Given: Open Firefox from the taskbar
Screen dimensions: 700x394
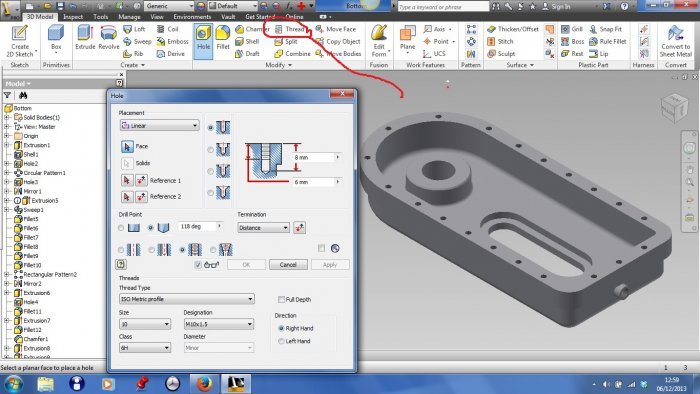Looking at the screenshot, I should tap(204, 384).
